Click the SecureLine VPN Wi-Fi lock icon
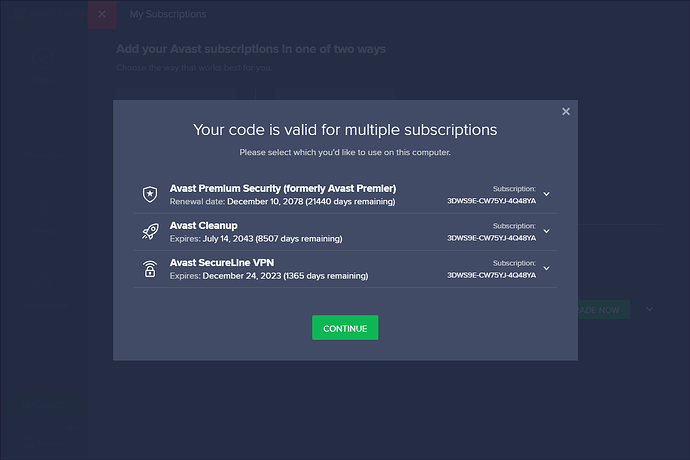 (x=150, y=269)
